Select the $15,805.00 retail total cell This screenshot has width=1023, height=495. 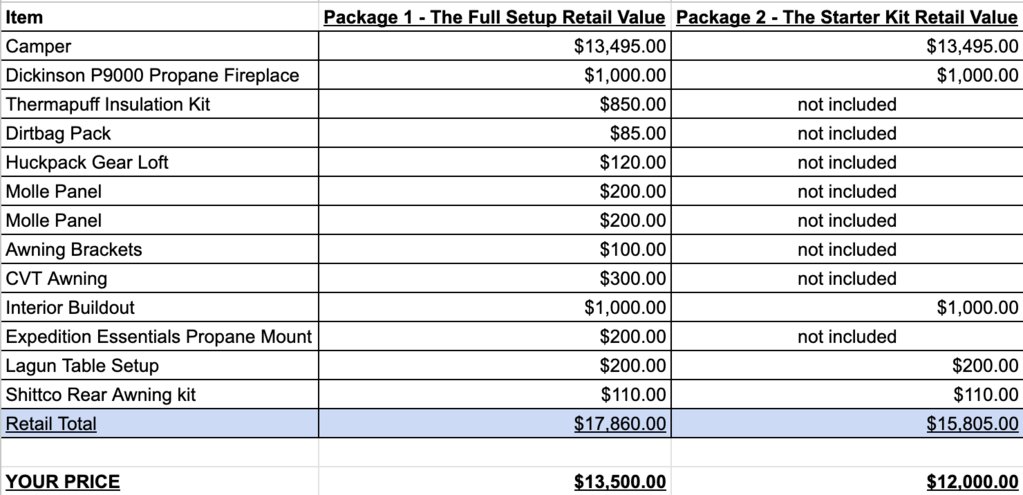(x=847, y=423)
